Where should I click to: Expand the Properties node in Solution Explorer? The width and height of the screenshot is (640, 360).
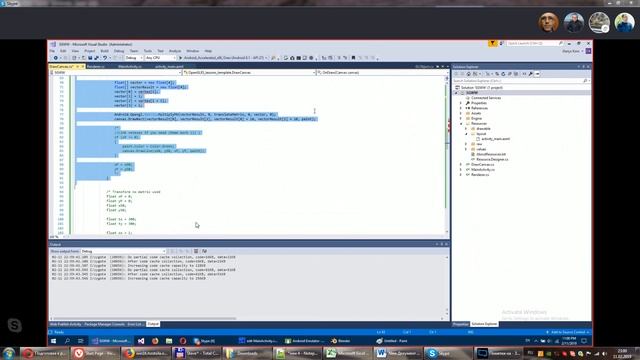[461, 103]
